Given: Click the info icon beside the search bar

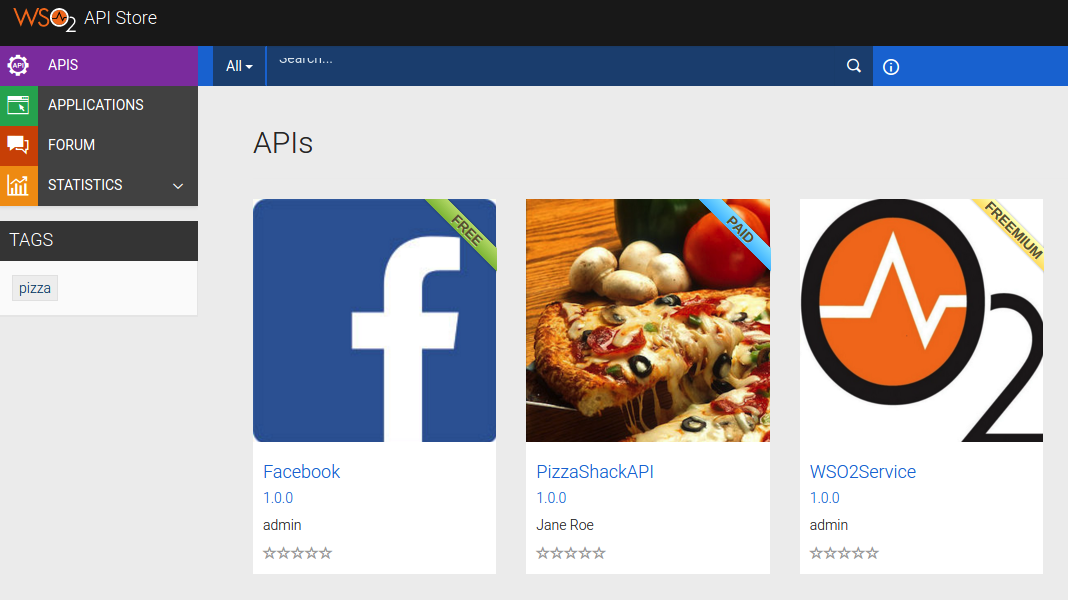Looking at the screenshot, I should pos(890,66).
